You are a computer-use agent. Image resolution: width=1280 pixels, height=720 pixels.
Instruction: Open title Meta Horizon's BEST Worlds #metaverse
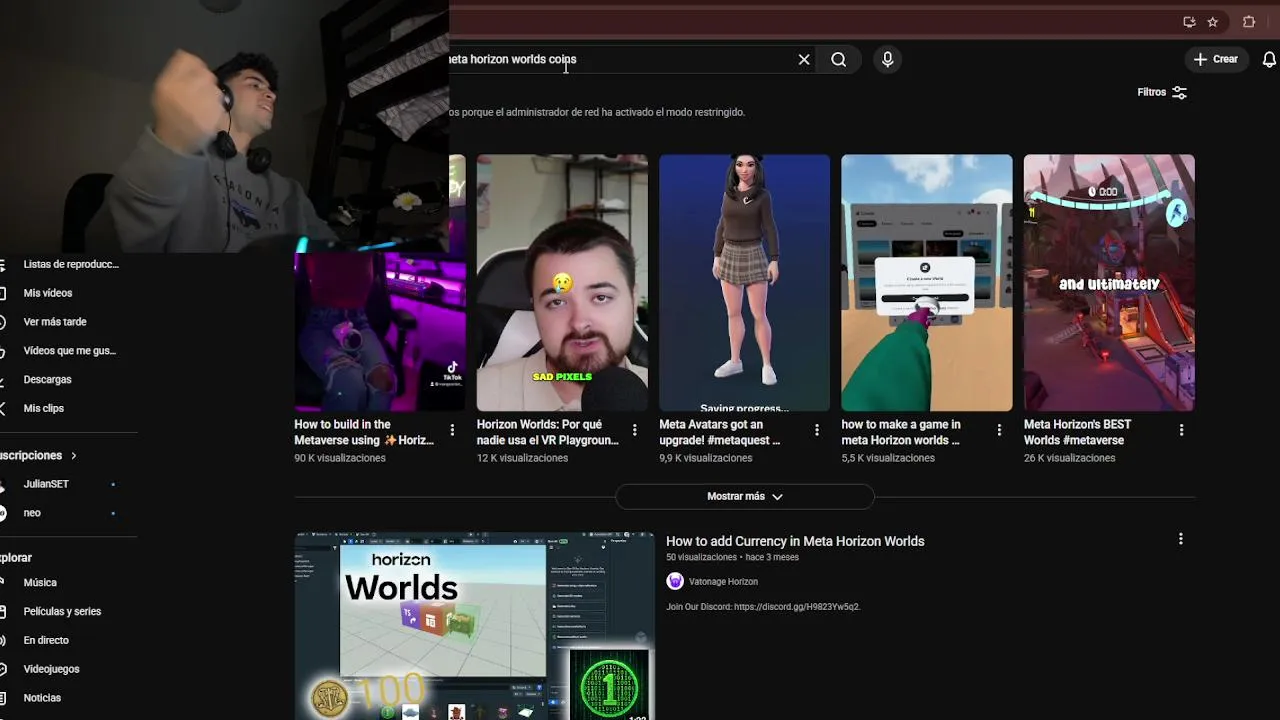[x=1078, y=432]
